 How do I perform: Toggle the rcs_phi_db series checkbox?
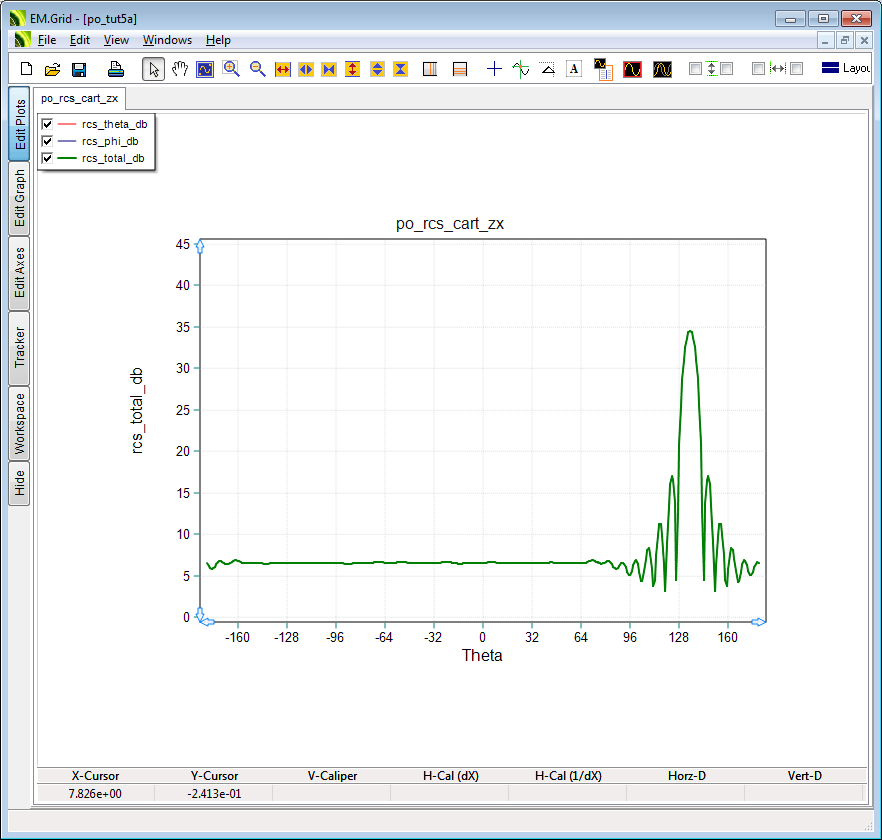pos(47,141)
